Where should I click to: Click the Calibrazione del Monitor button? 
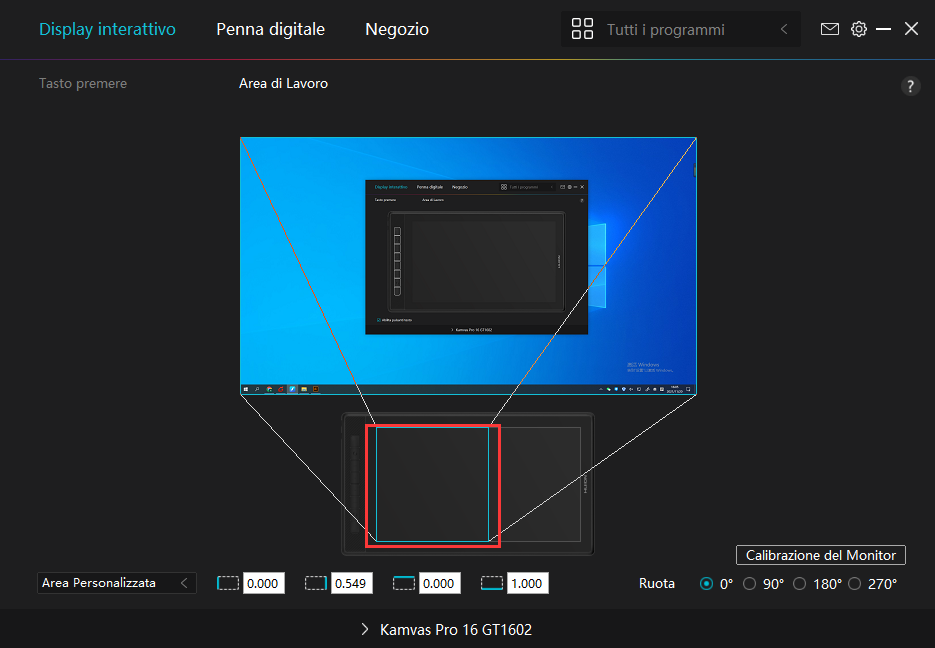[820, 555]
